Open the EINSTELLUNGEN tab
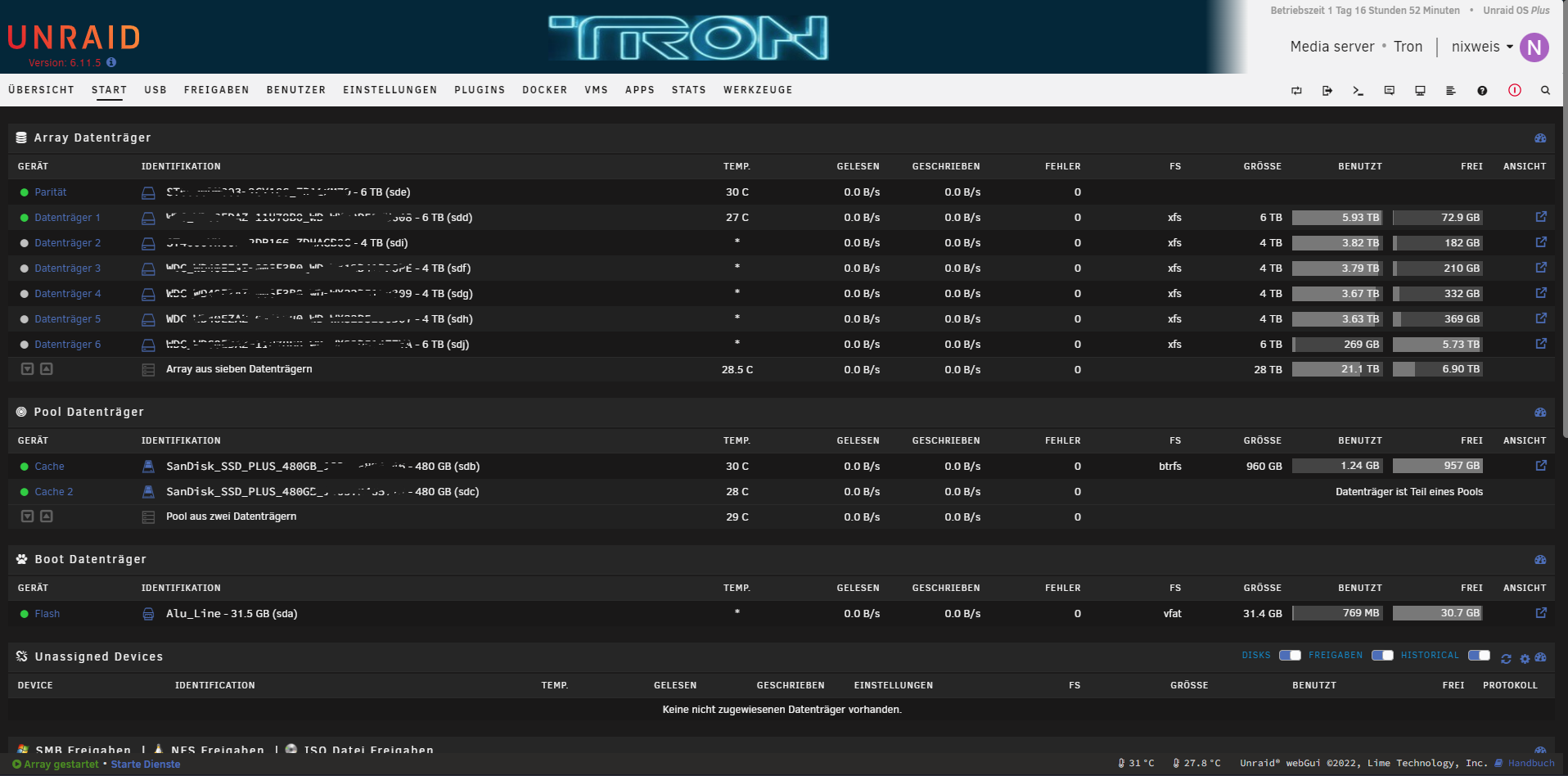 (x=390, y=90)
